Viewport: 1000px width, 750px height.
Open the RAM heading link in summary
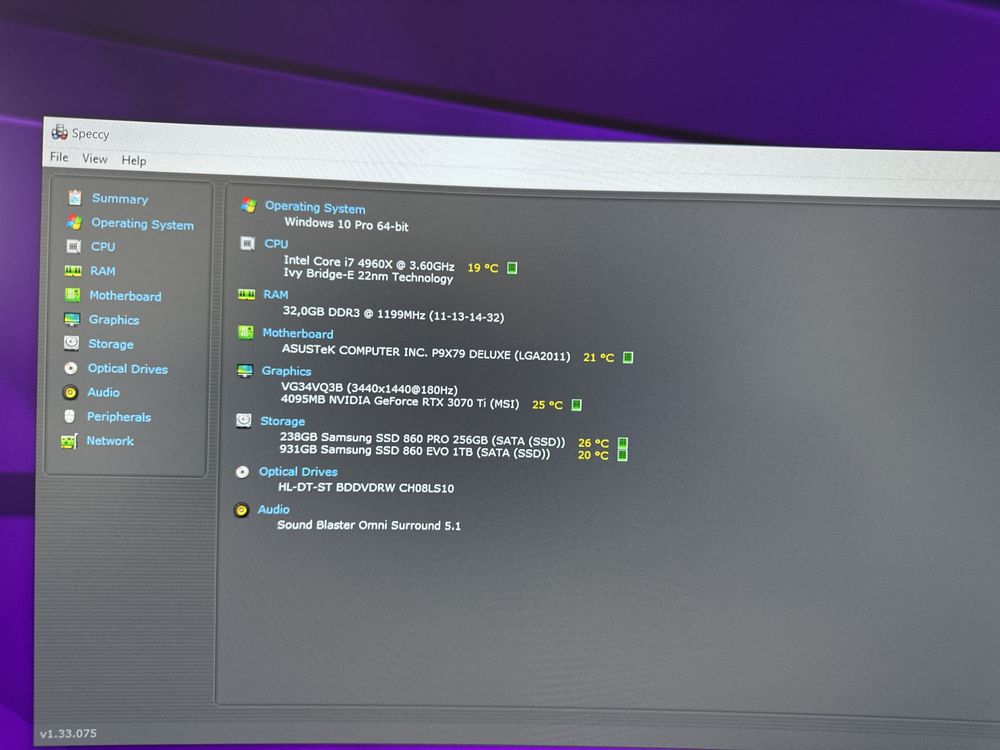(x=276, y=295)
